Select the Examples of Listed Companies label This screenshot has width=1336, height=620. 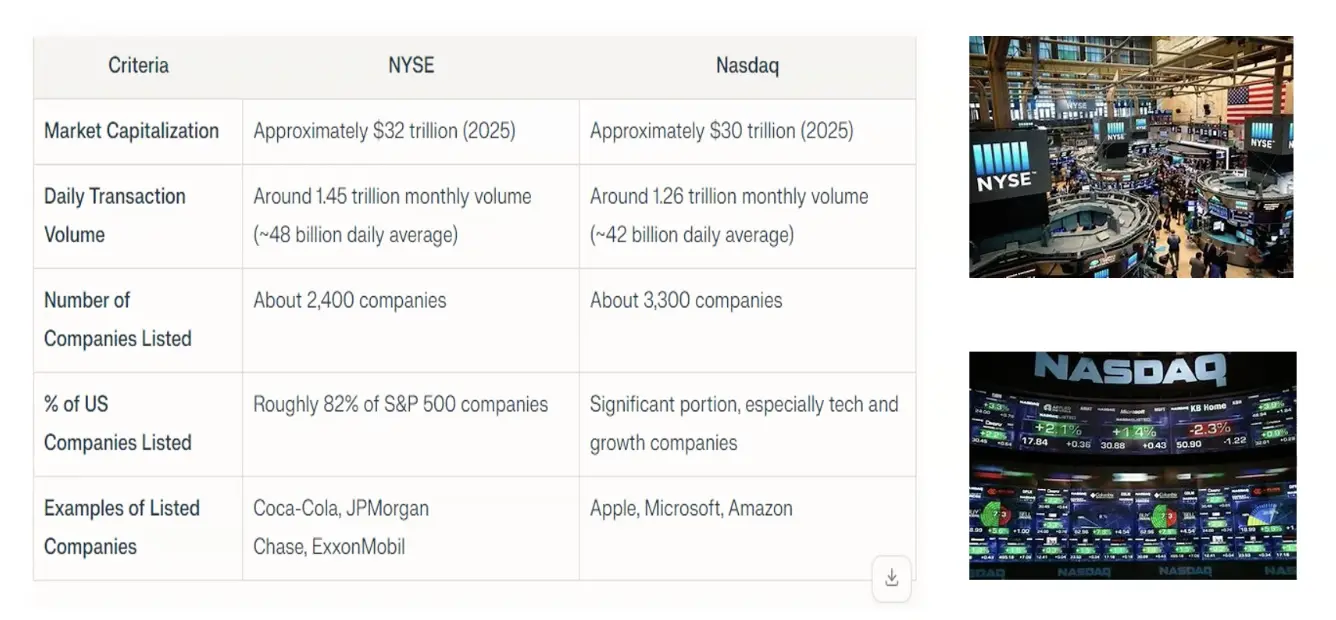(121, 527)
